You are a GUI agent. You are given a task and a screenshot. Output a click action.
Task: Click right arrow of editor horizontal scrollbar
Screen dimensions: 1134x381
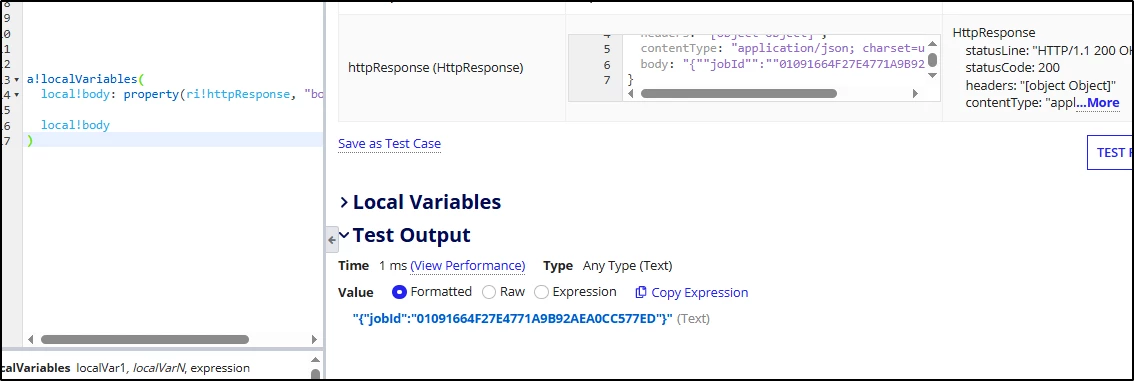pos(314,339)
